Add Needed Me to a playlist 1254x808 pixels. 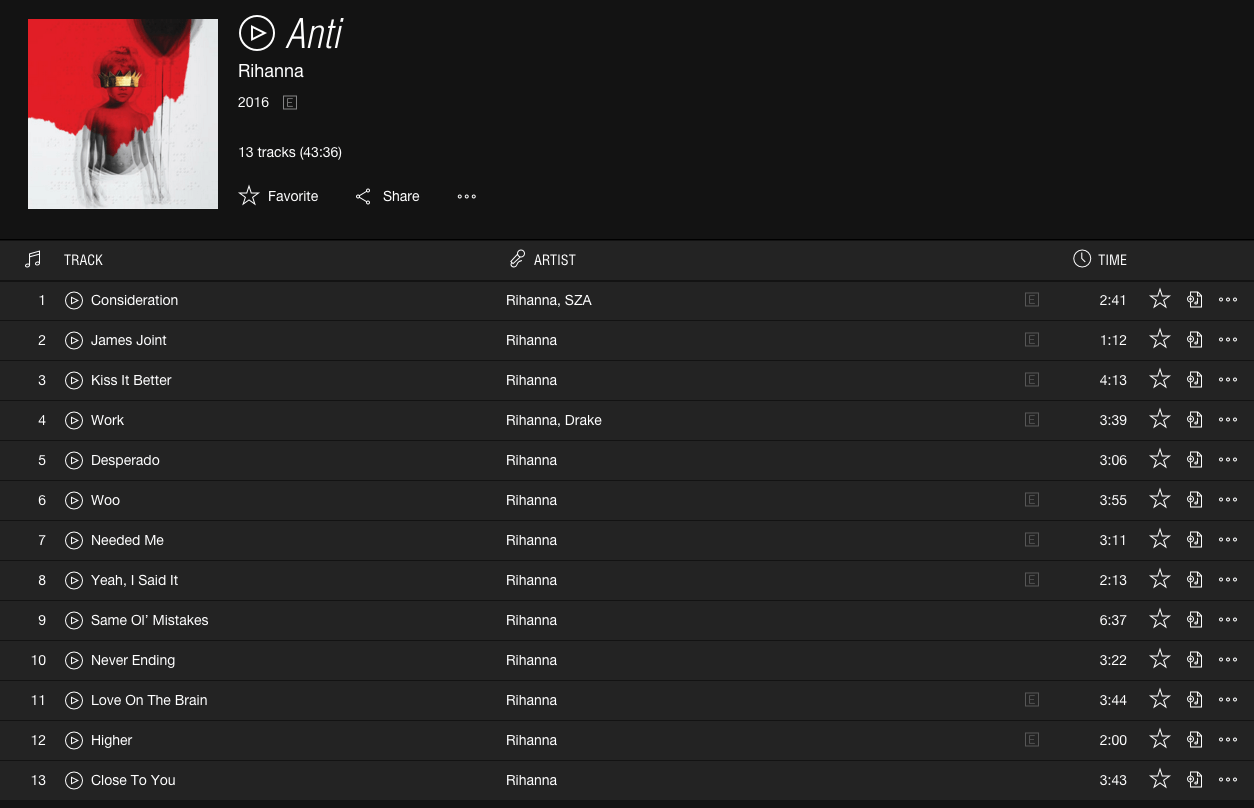(1194, 540)
